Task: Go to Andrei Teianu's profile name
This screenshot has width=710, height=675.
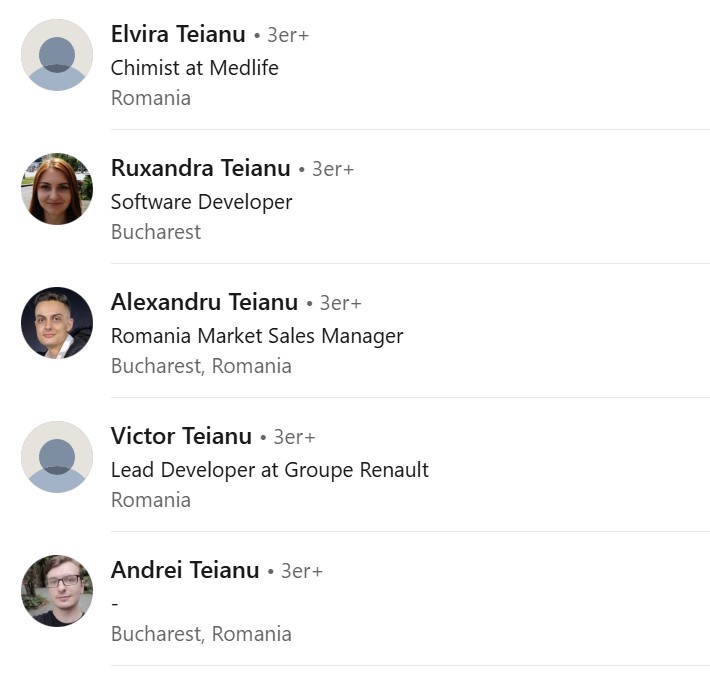Action: (185, 570)
